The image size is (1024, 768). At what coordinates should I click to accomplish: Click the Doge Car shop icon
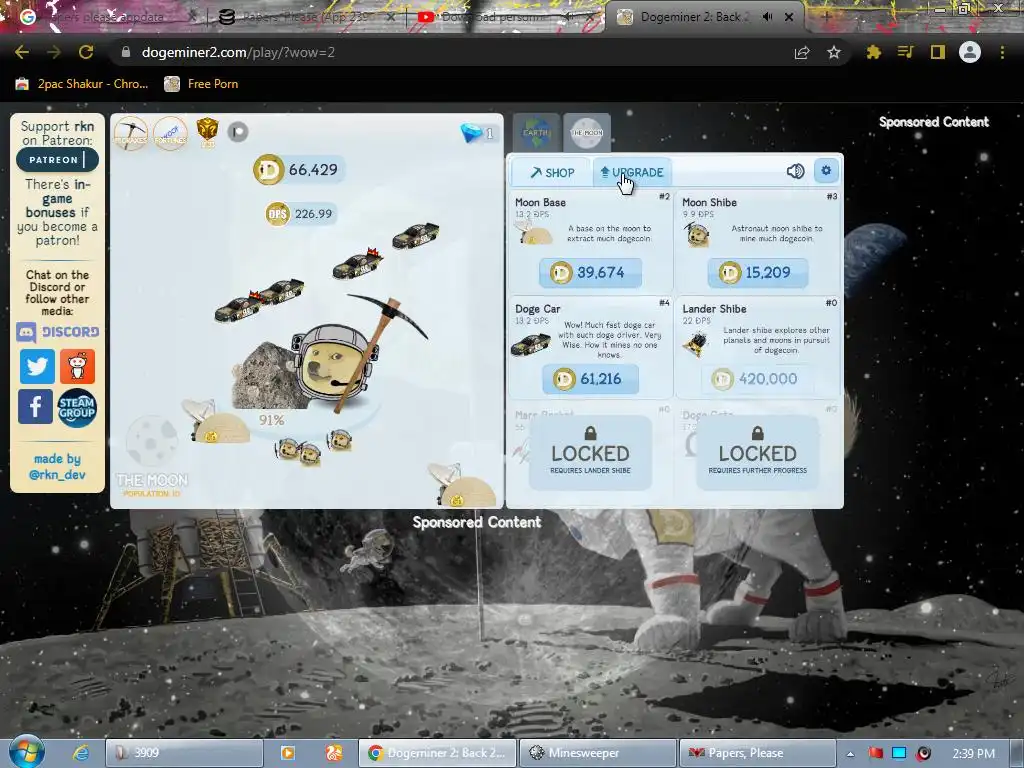coord(530,344)
